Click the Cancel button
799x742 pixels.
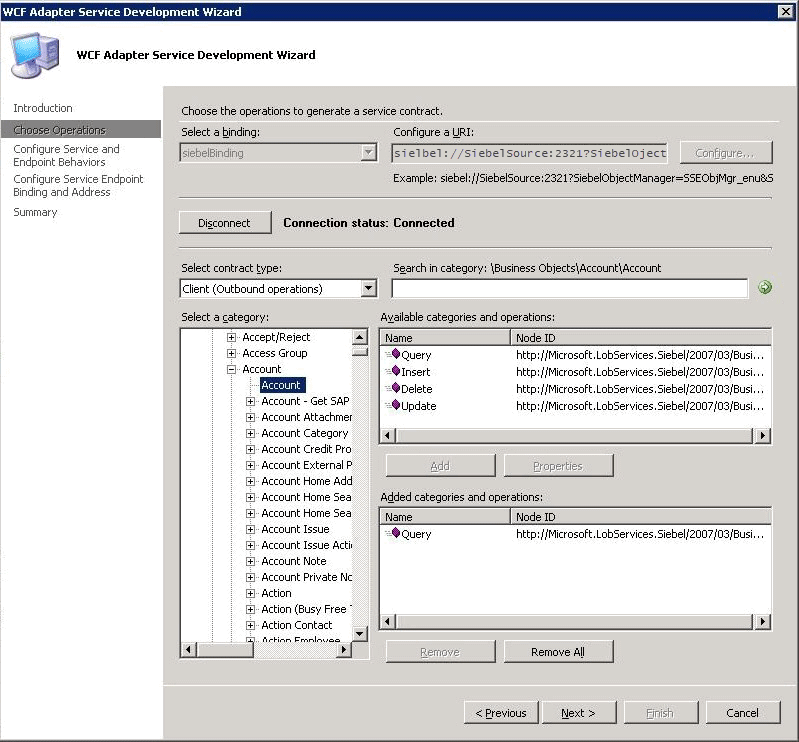pos(743,712)
